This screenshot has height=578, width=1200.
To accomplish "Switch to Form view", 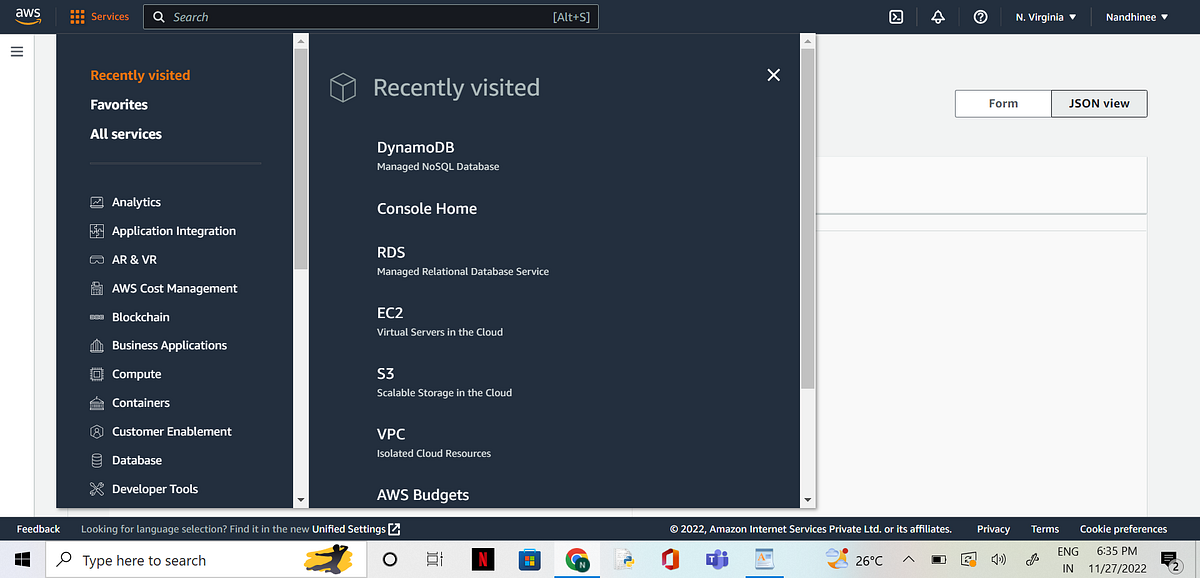I will (x=1002, y=103).
